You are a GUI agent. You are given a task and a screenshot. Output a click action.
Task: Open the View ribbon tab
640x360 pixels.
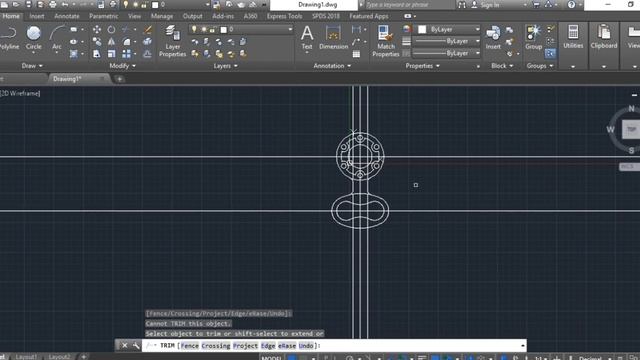(x=134, y=16)
